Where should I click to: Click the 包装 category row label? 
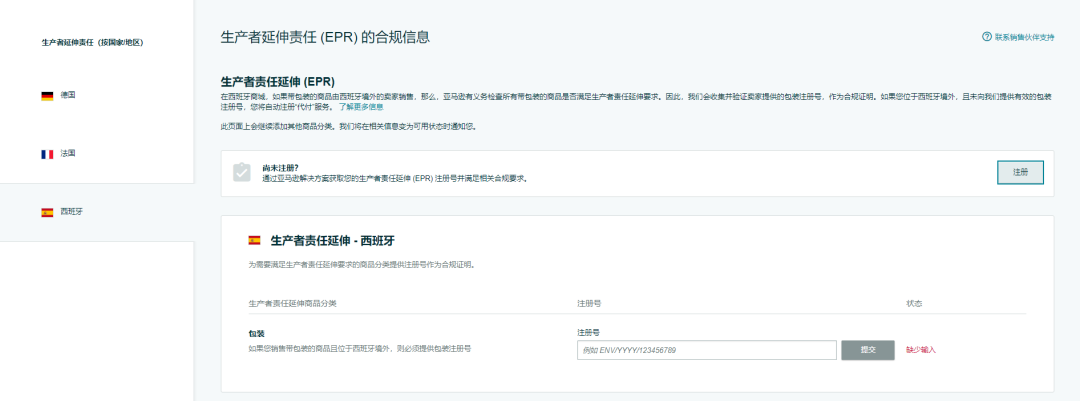point(256,333)
